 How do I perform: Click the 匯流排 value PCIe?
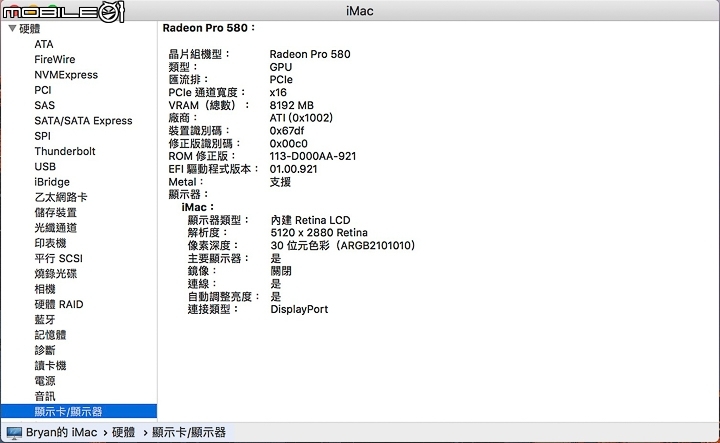[281, 79]
